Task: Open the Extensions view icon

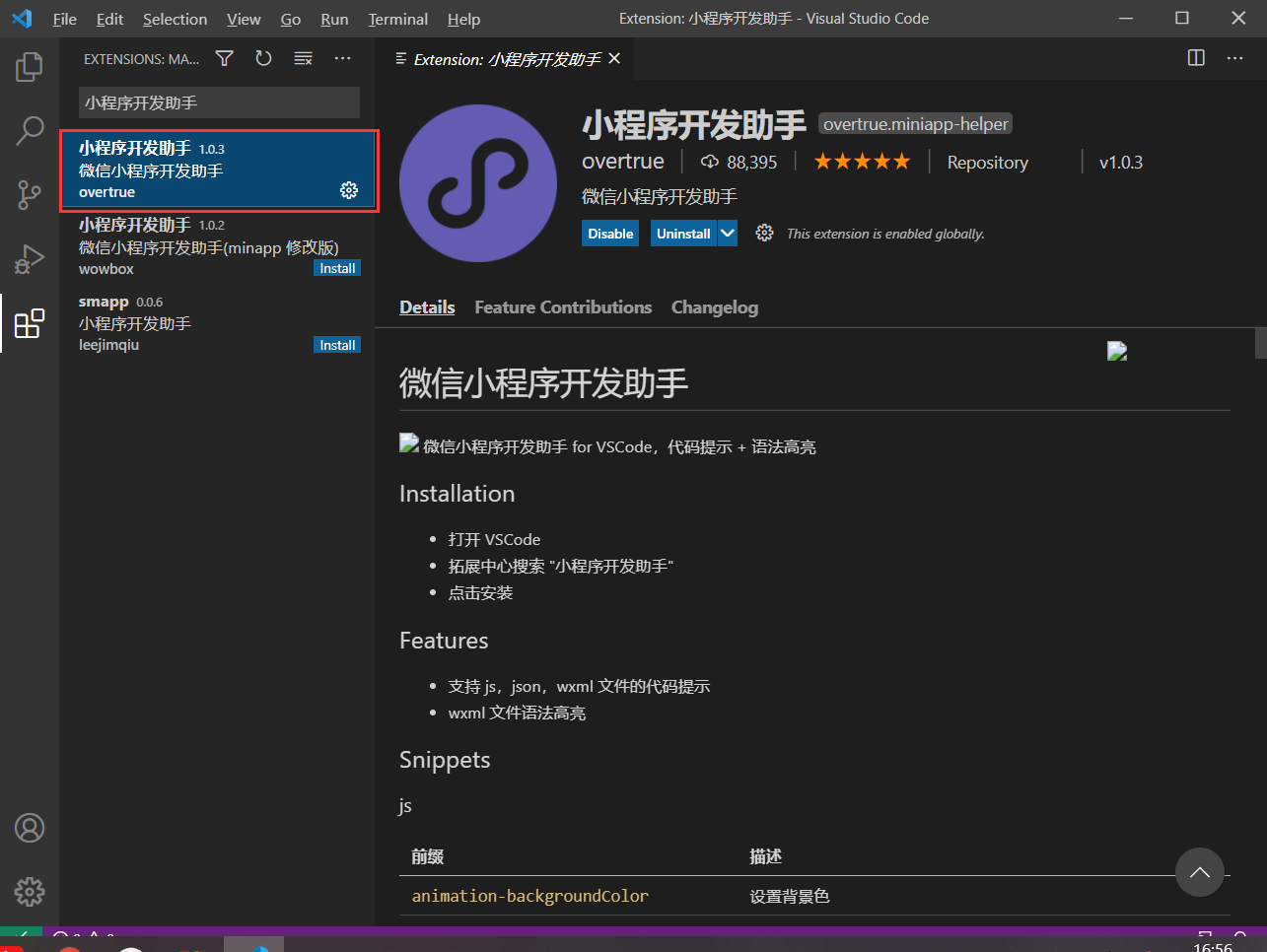Action: [x=30, y=323]
